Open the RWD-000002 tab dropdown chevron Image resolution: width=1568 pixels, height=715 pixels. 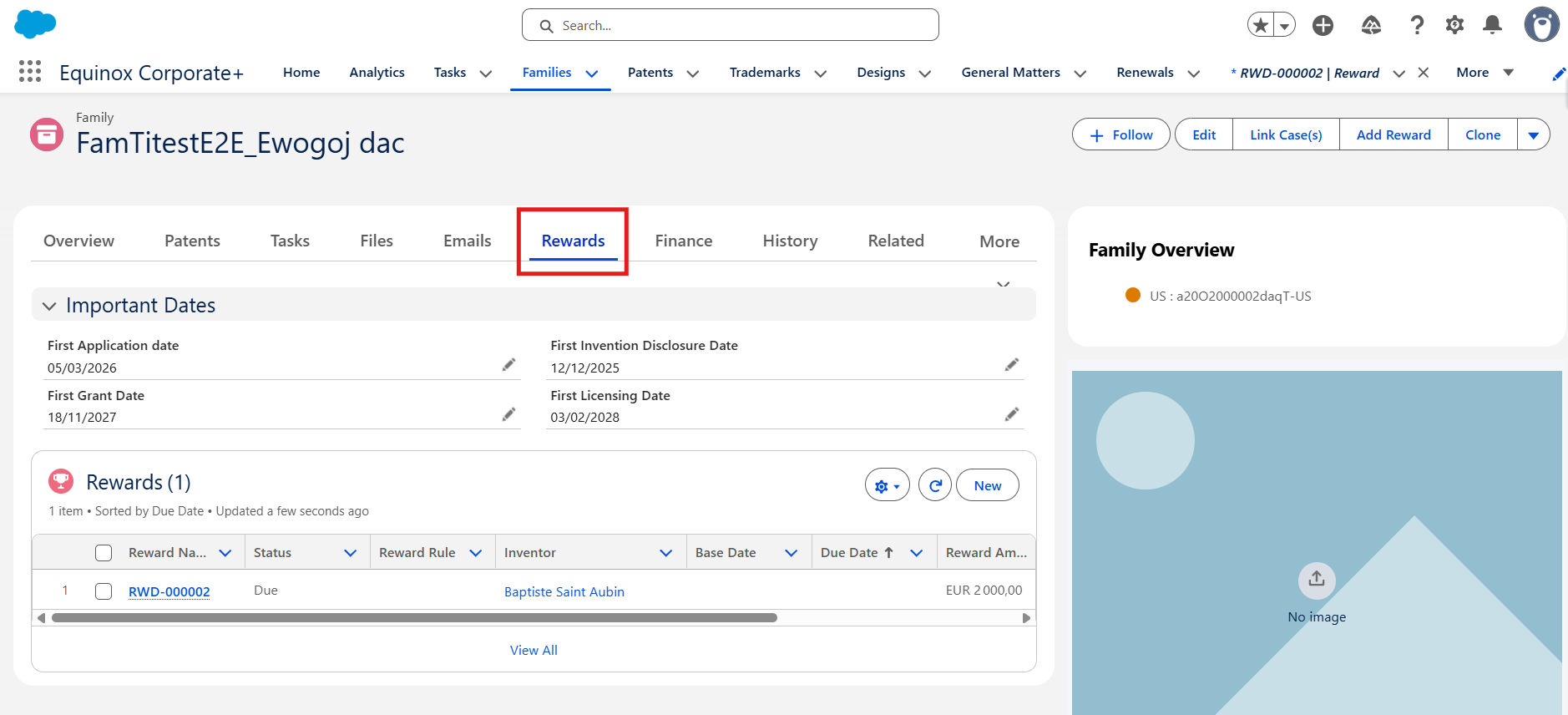click(x=1399, y=74)
